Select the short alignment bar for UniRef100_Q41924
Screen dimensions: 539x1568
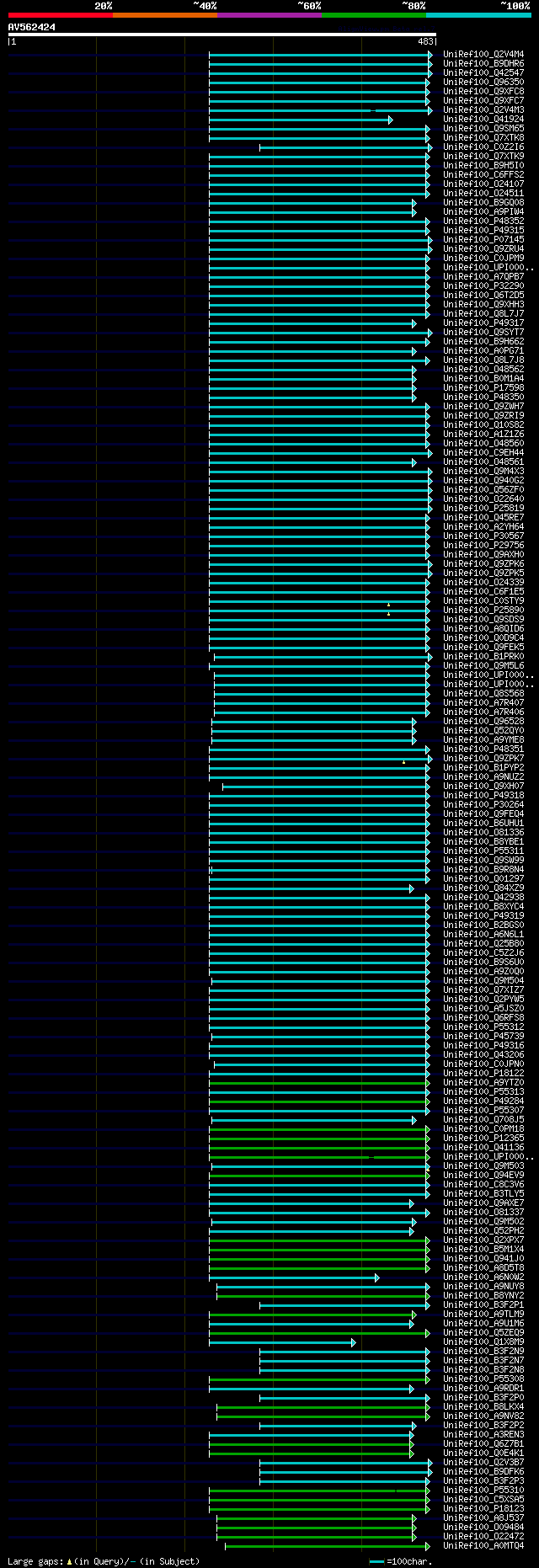click(x=301, y=120)
